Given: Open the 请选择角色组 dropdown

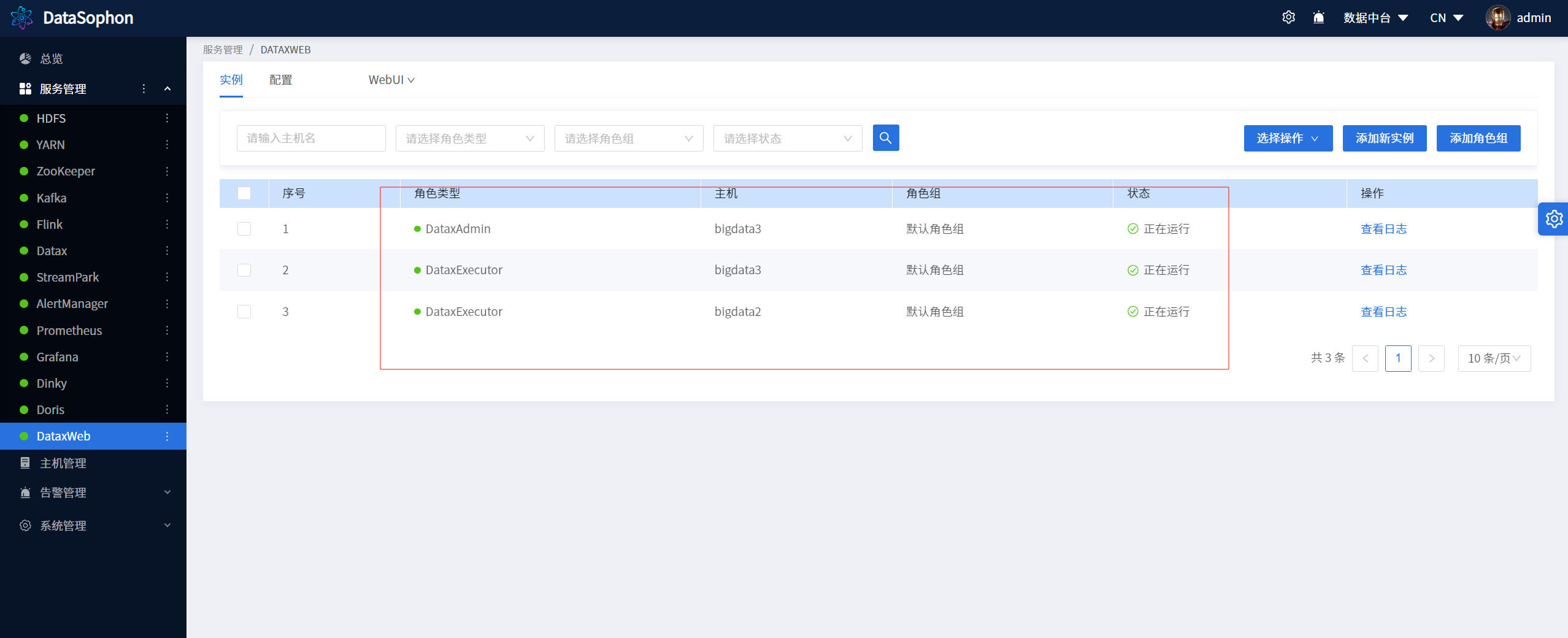Looking at the screenshot, I should pos(629,138).
